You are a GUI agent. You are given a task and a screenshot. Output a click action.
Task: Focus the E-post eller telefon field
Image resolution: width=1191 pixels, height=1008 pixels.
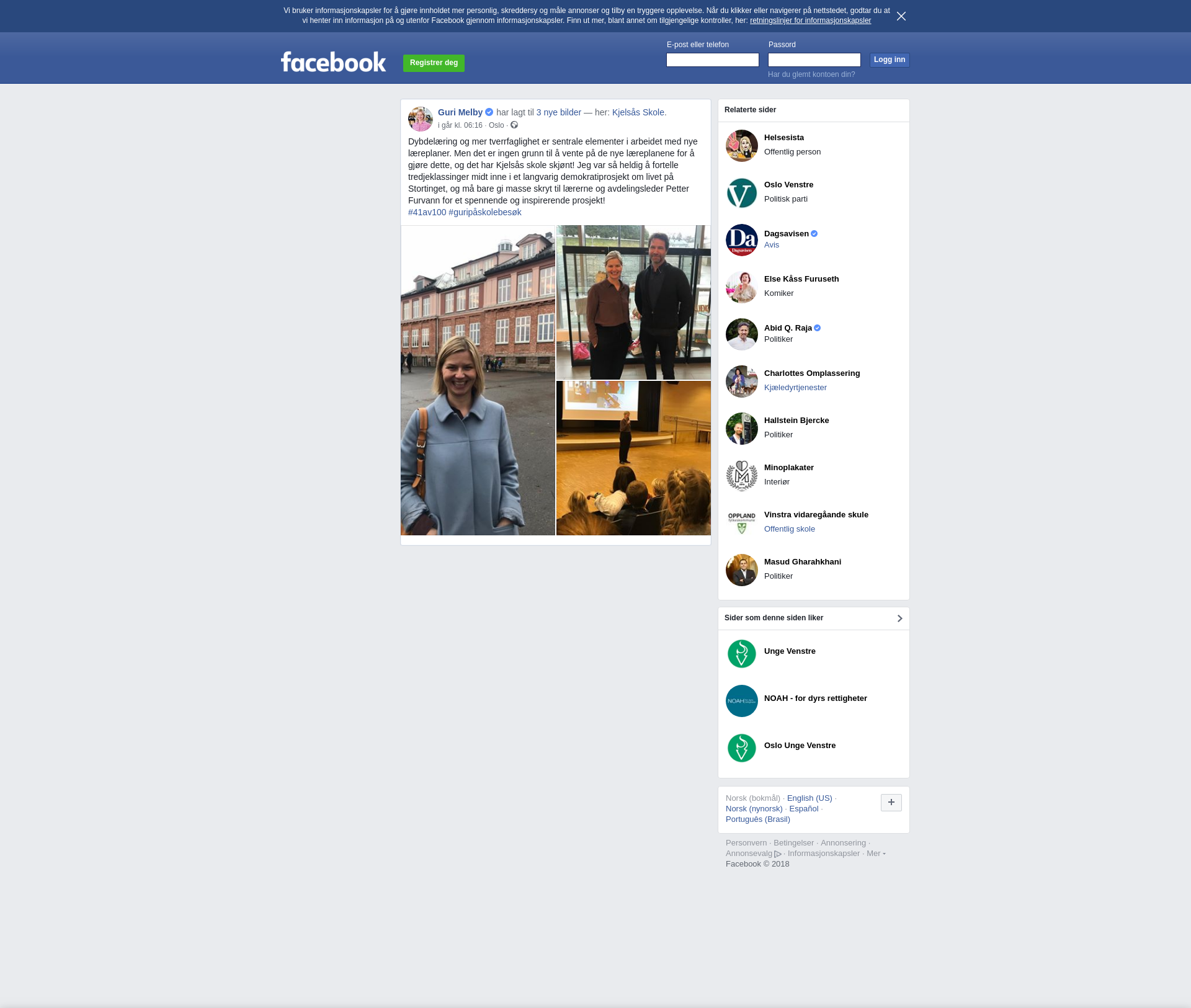[x=713, y=60]
